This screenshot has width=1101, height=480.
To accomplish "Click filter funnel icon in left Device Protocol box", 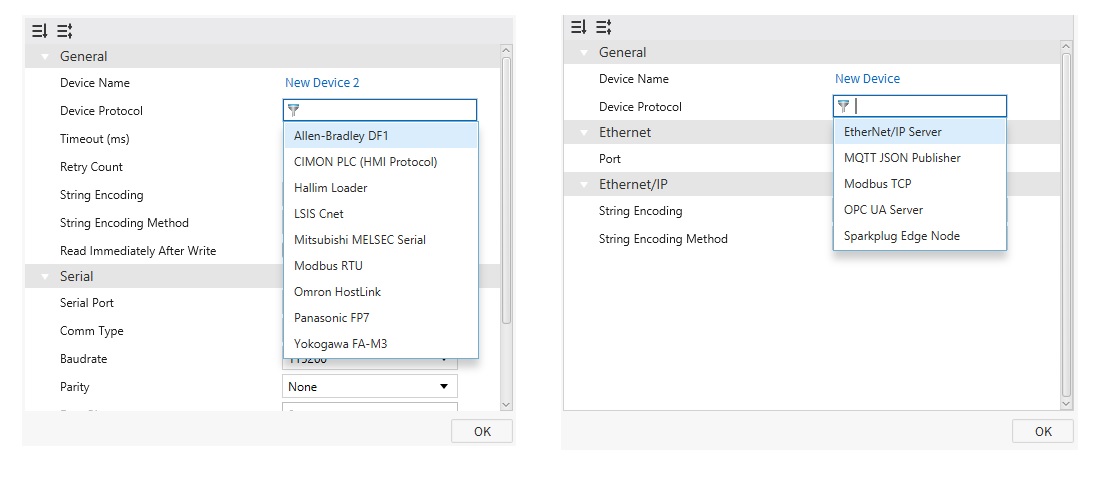I will 294,110.
